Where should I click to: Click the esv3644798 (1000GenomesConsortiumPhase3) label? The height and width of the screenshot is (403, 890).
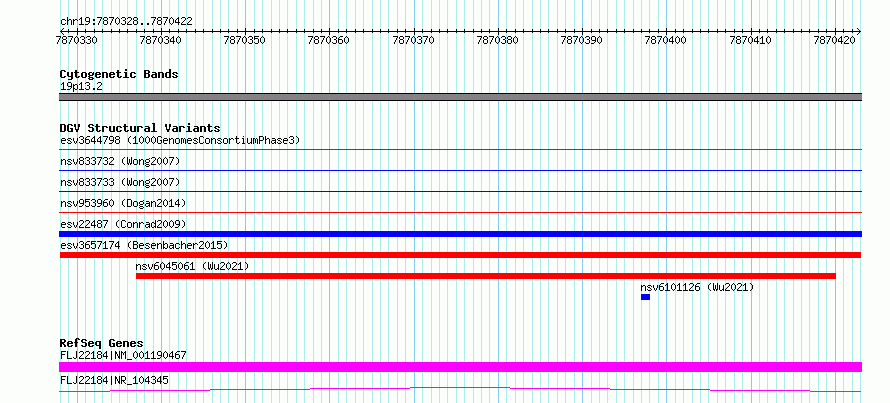180,140
